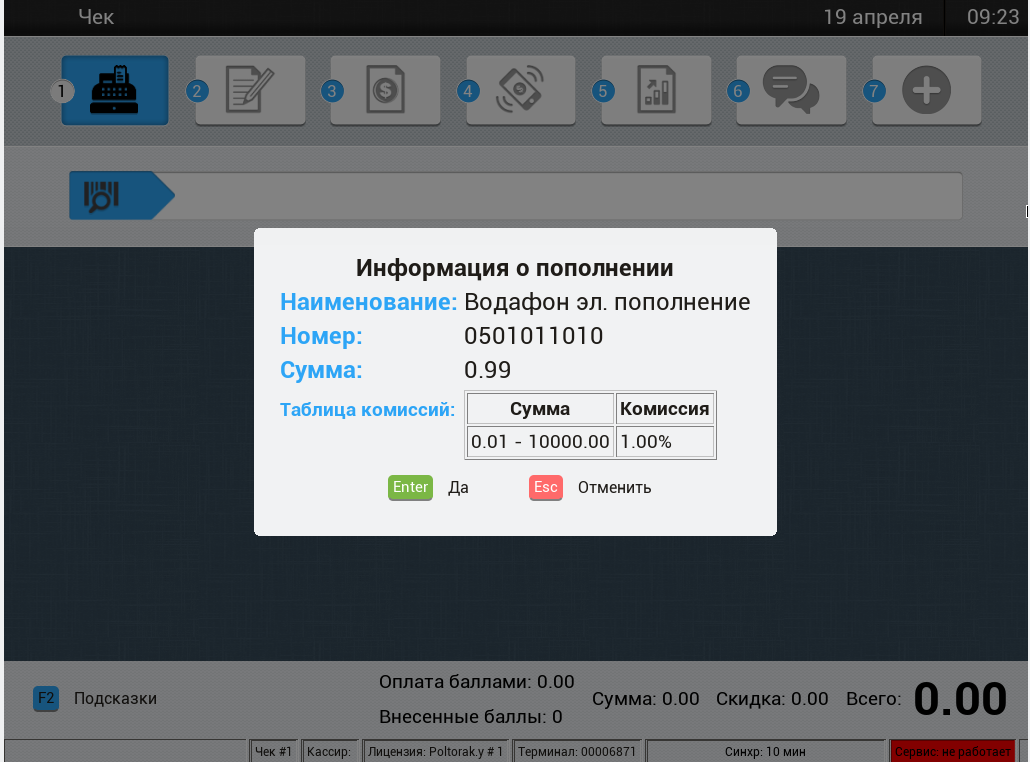
Task: Click the '19 апреля' date in the header
Action: point(873,17)
